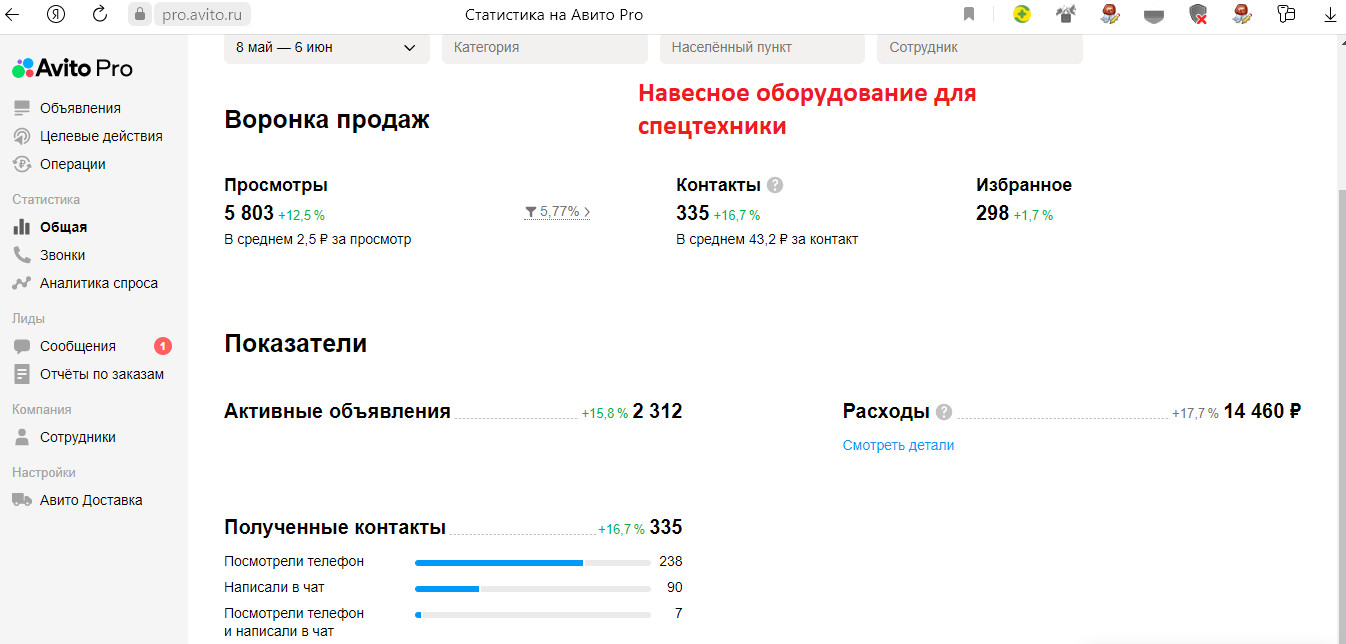The height and width of the screenshot is (644, 1346).
Task: Click the Избранное count 298
Action: 992,213
